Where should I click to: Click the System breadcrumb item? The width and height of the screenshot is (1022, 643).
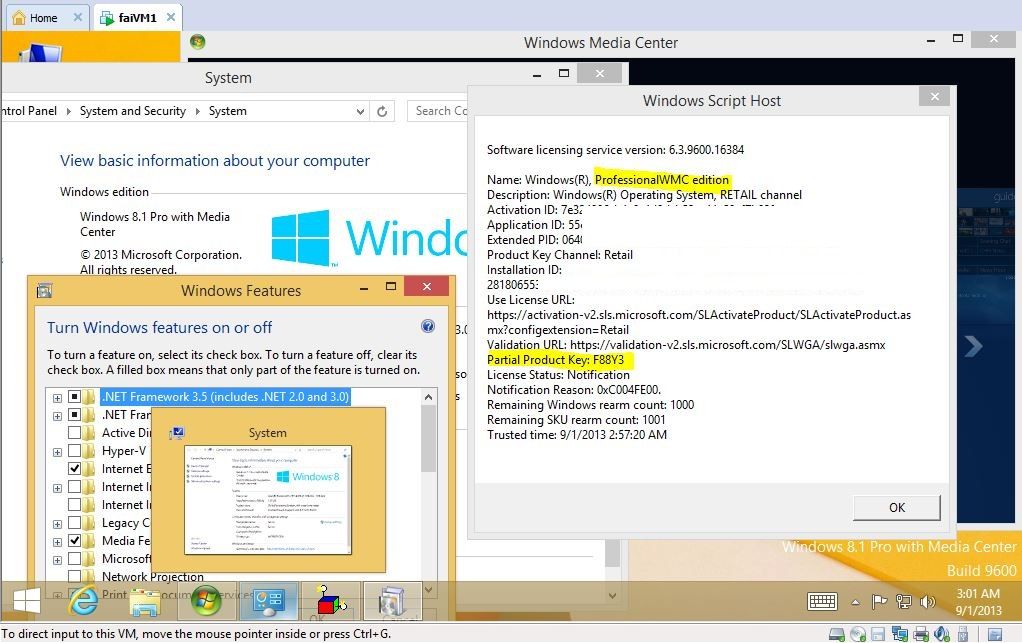point(227,111)
